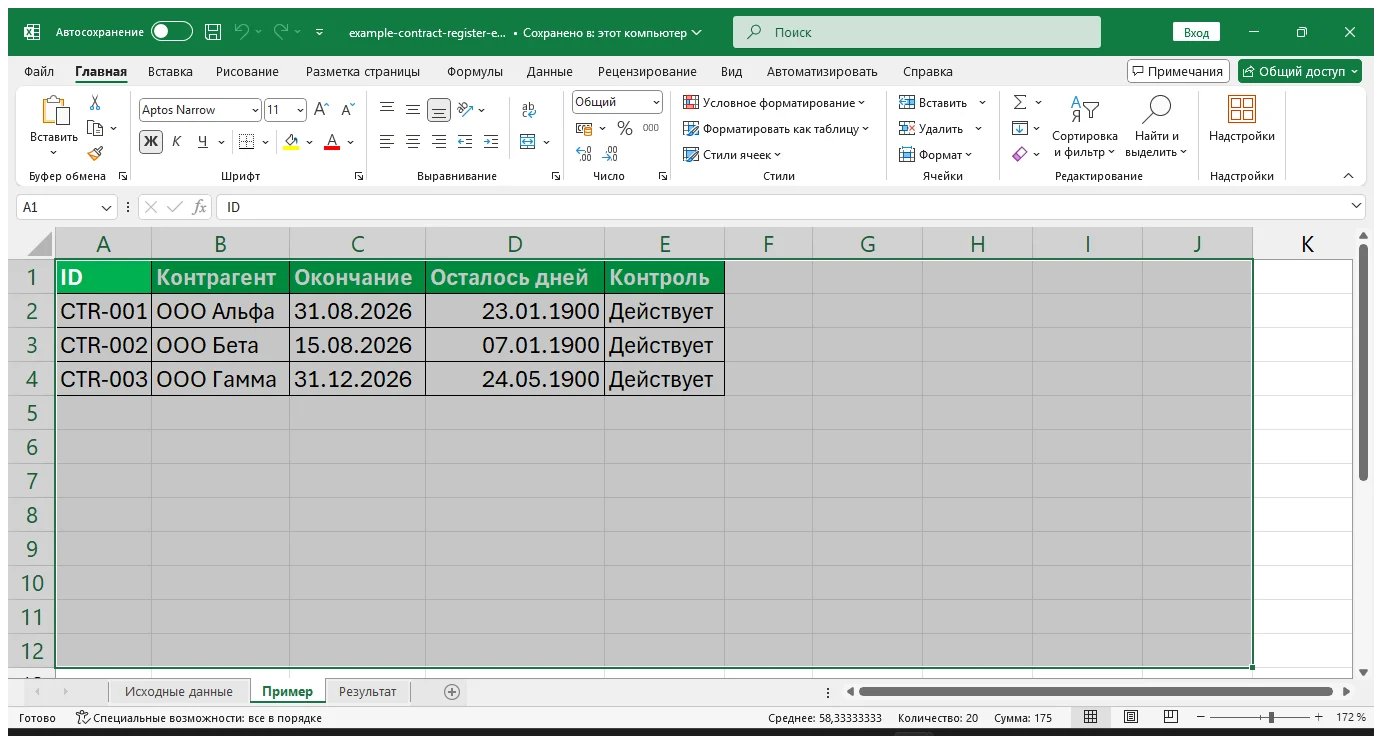Click the Save diskette icon
The width and height of the screenshot is (1382, 736).
(x=213, y=32)
